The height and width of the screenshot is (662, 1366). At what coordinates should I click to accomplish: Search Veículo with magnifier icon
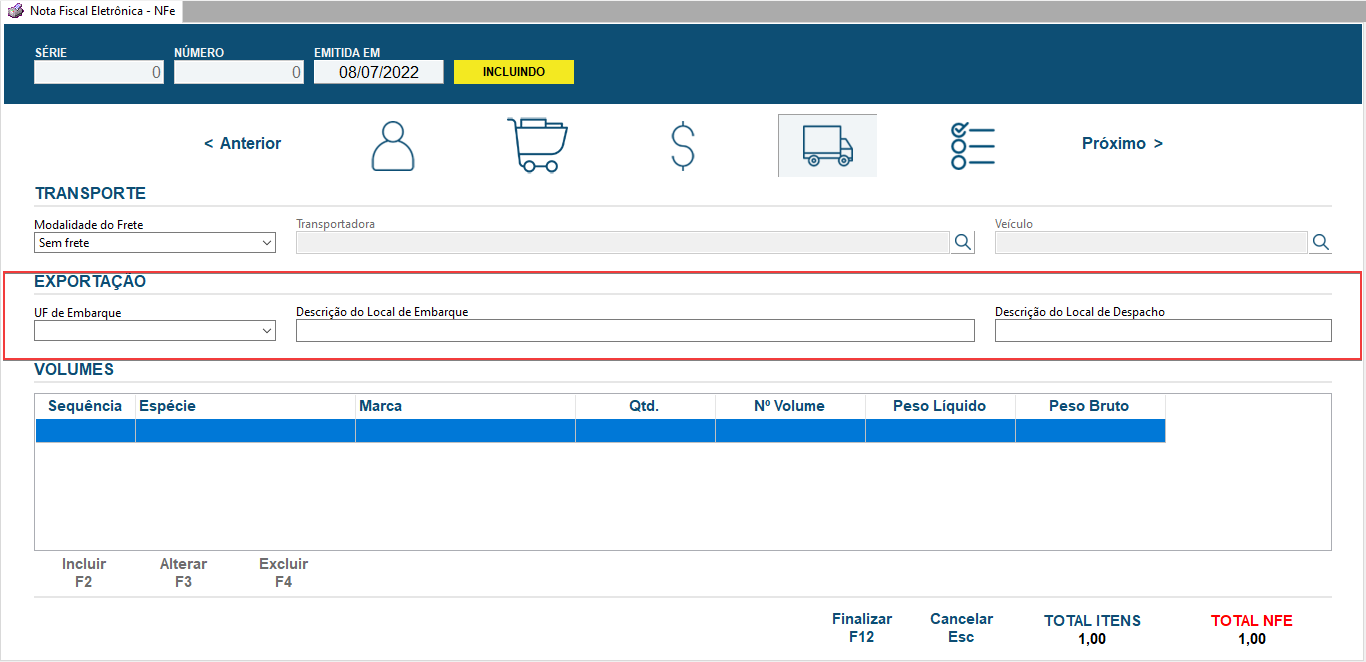pos(1320,242)
